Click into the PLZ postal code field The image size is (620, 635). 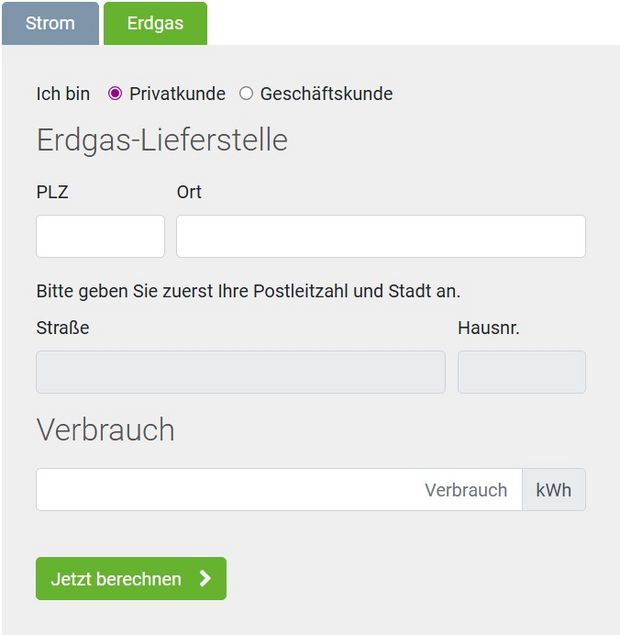(100, 236)
